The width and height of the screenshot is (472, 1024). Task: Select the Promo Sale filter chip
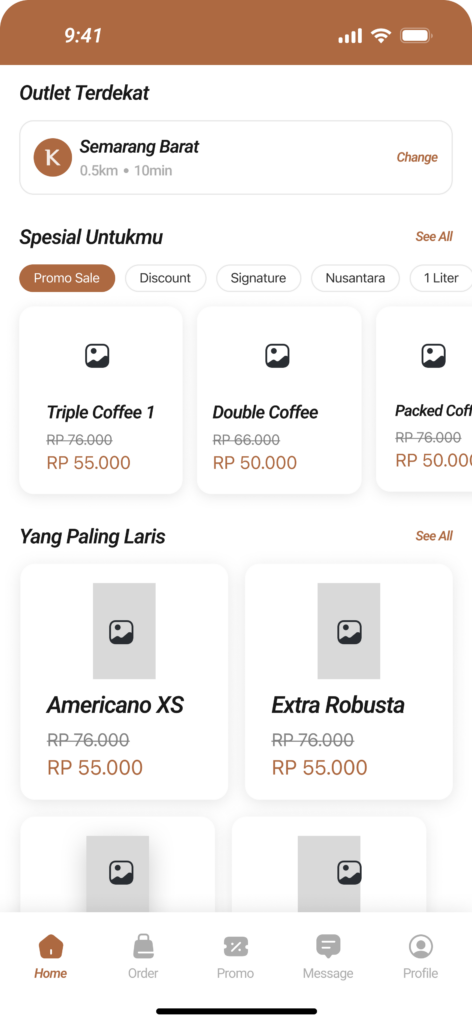coord(67,278)
